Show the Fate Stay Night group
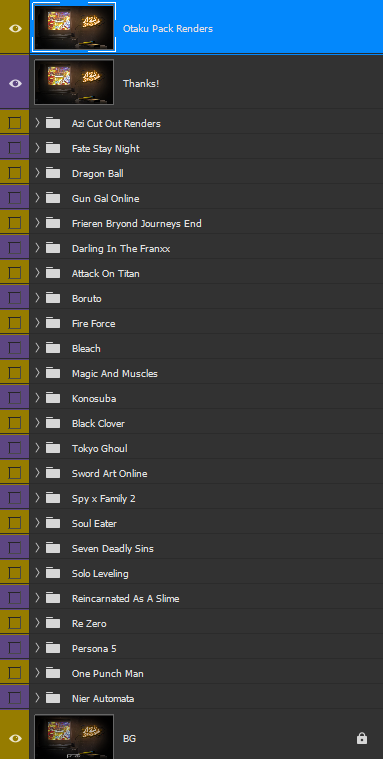This screenshot has width=383, height=759. 15,148
